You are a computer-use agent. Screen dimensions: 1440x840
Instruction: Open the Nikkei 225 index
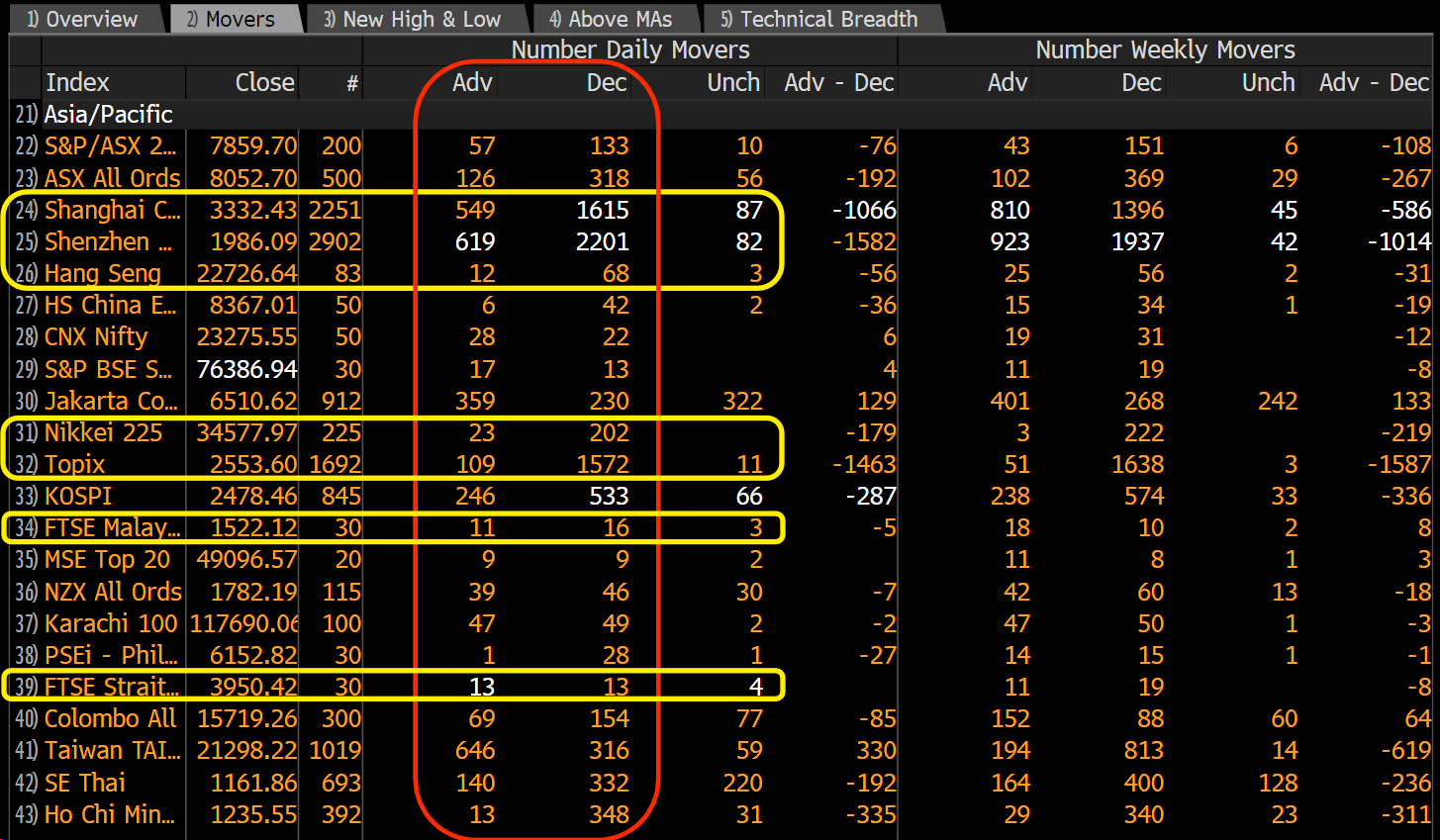(x=103, y=432)
